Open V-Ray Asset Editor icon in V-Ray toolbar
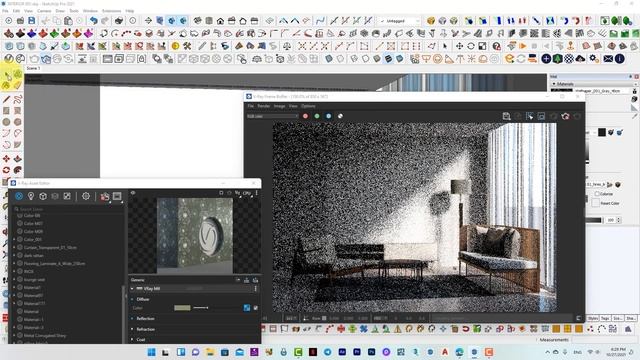Viewport: 640px width, 360px height. click(9, 59)
